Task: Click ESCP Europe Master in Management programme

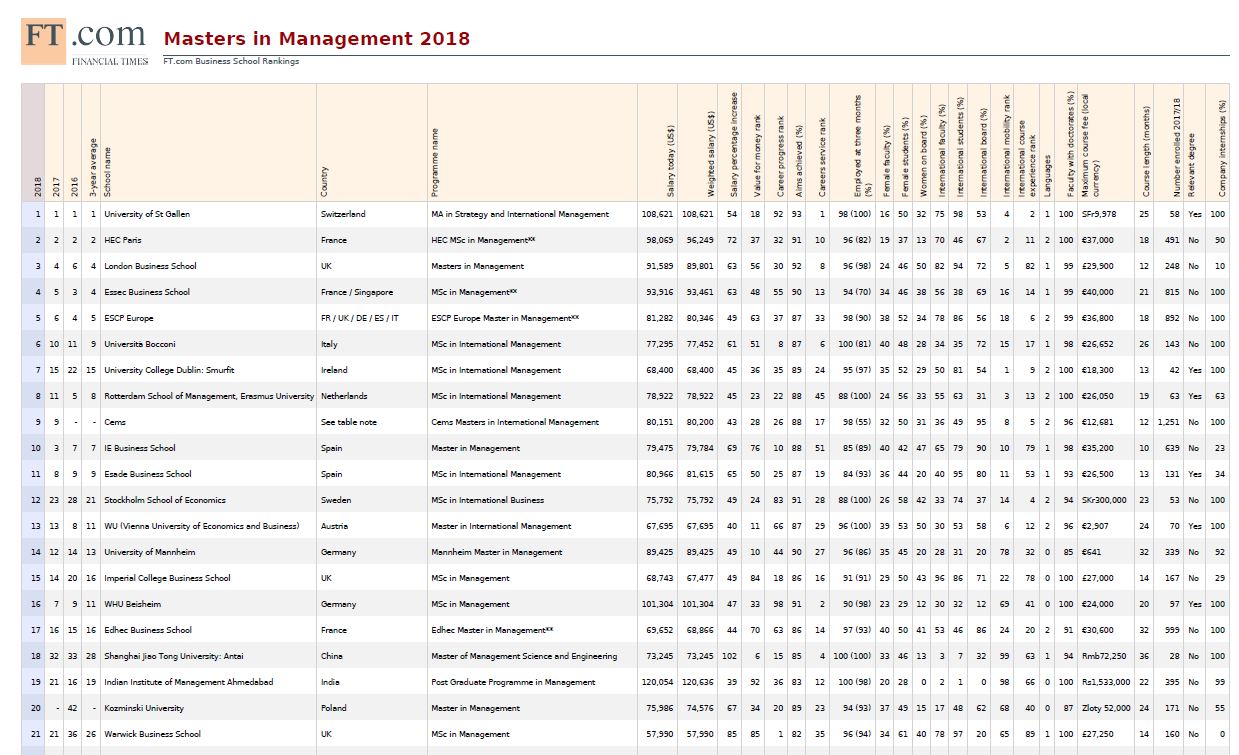Action: click(x=505, y=318)
